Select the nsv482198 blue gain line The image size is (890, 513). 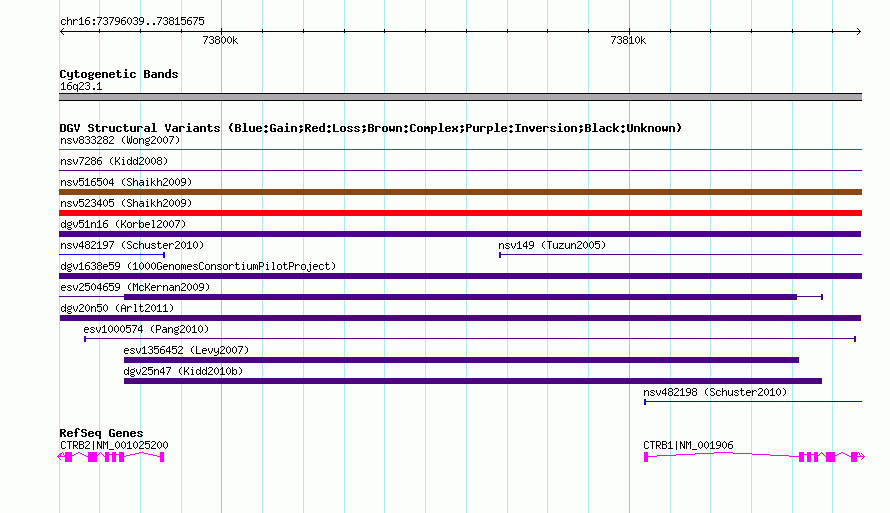click(x=753, y=402)
